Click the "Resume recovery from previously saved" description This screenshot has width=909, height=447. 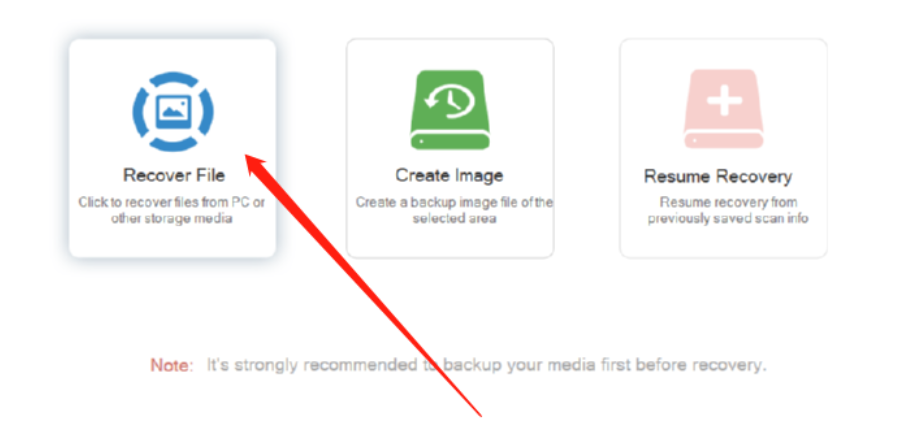point(728,210)
